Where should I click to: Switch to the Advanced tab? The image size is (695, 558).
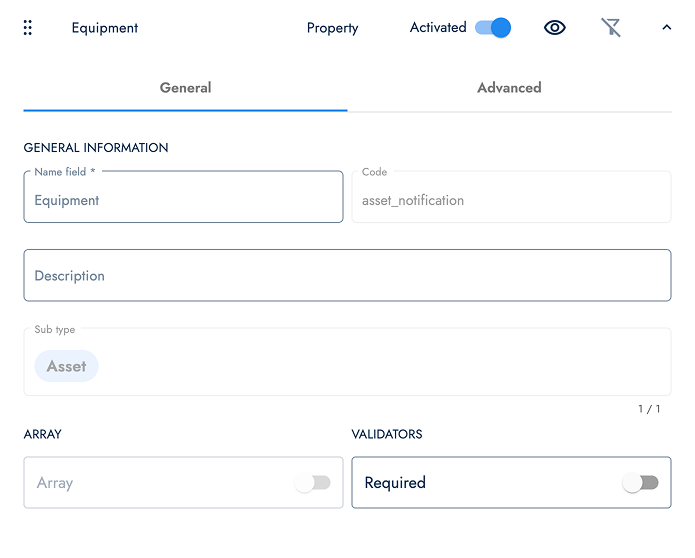[x=509, y=88]
